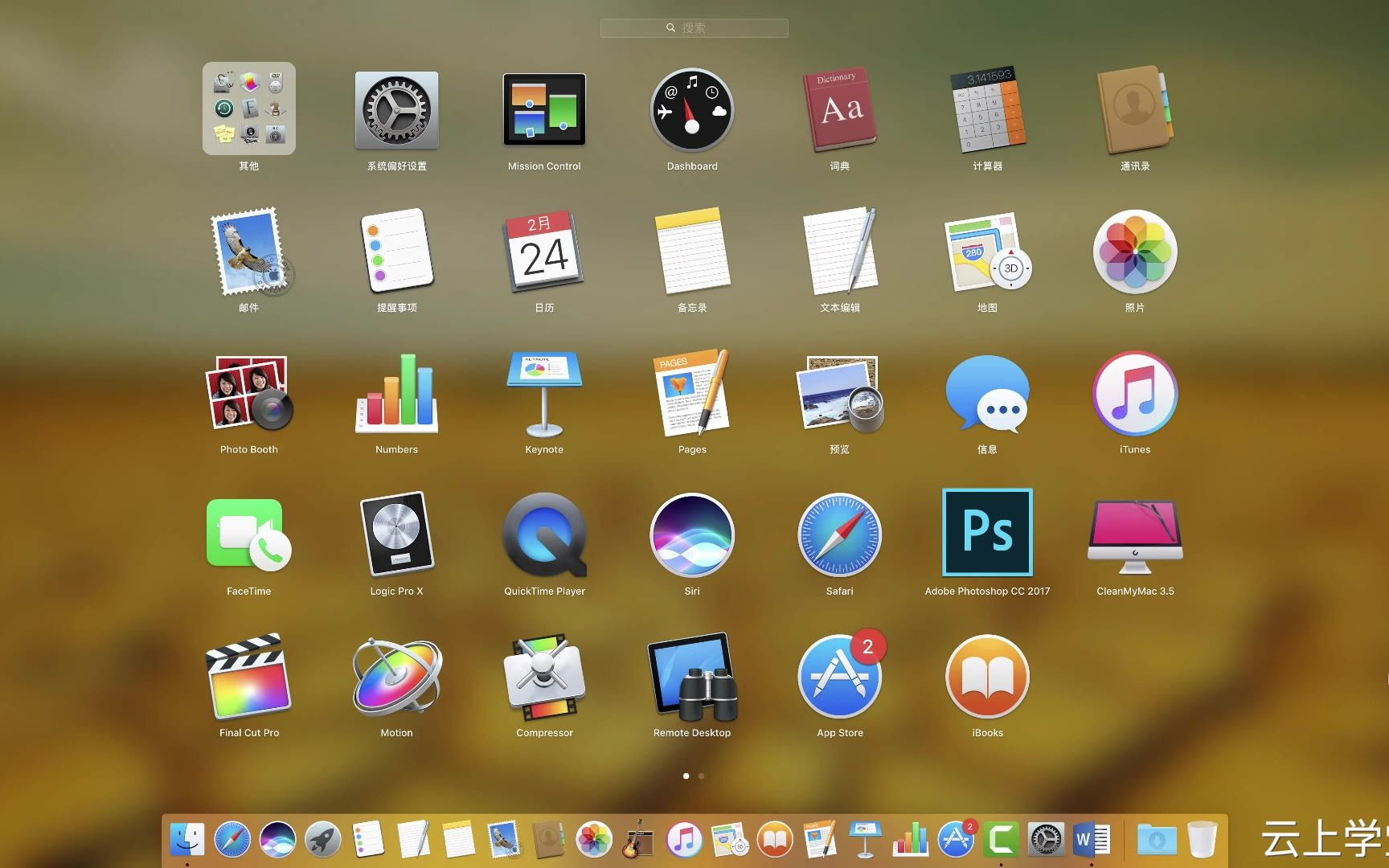This screenshot has width=1389, height=868.
Task: Open the 预览 Preview app
Action: 840,394
